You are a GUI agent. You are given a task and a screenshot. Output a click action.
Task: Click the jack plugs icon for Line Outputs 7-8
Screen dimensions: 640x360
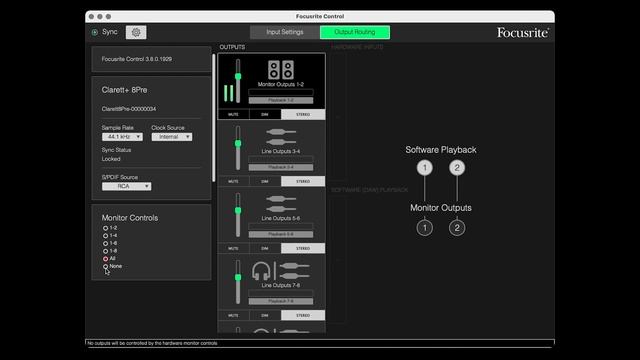tap(294, 271)
